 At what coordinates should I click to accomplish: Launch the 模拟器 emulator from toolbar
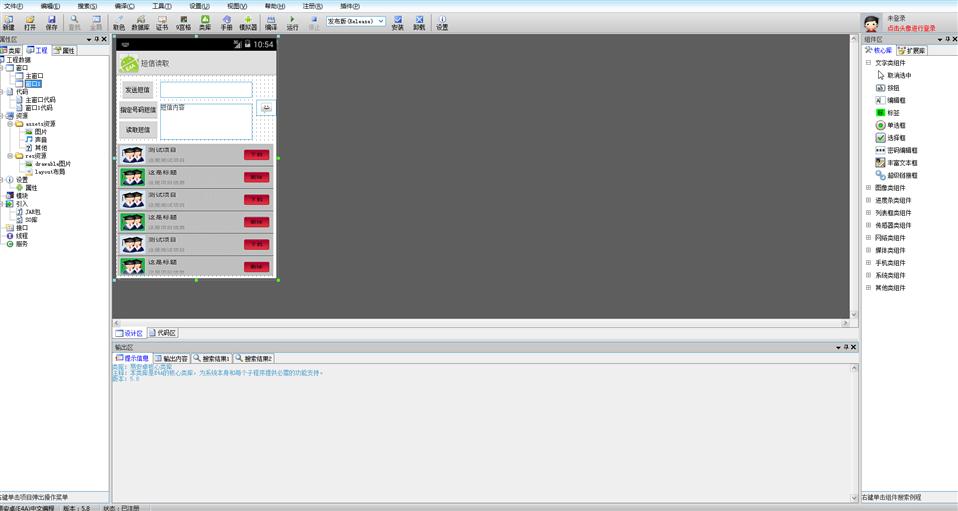click(x=248, y=22)
